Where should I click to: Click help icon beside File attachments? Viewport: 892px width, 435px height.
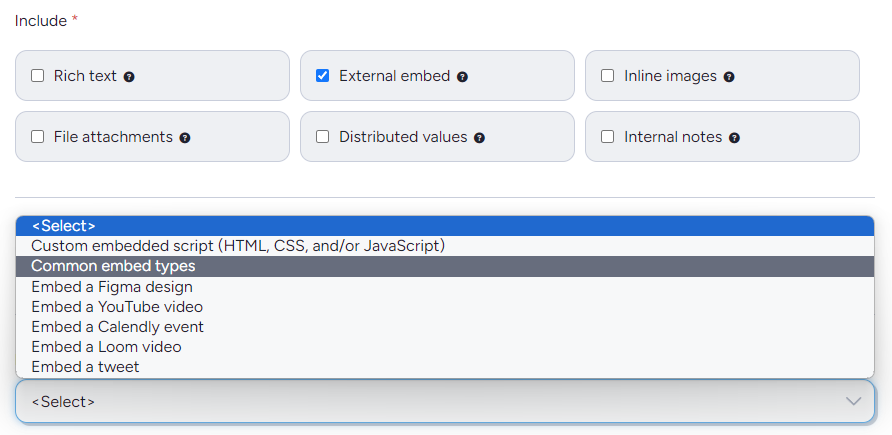coord(185,138)
